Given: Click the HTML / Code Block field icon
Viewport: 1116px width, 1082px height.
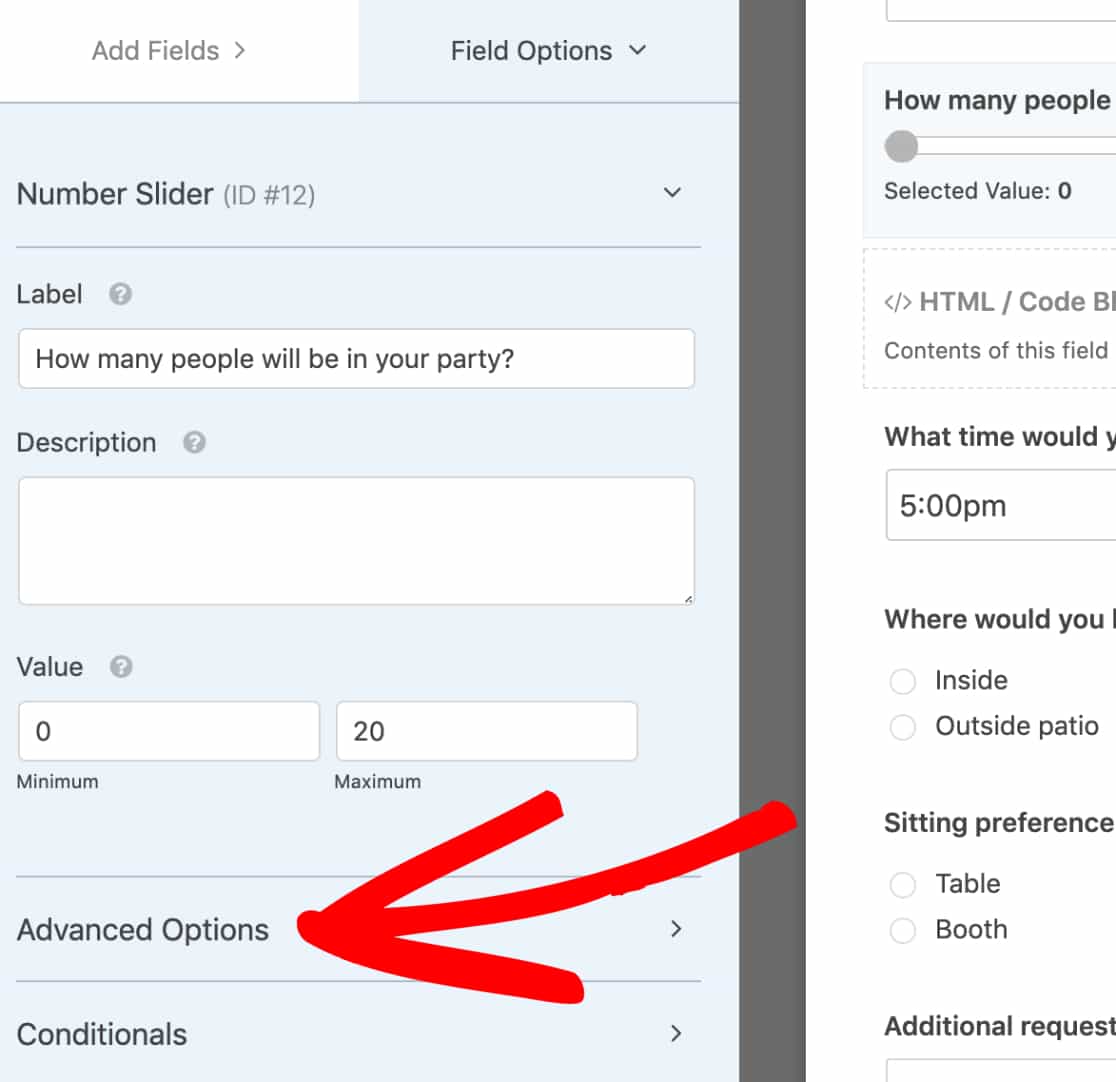Looking at the screenshot, I should [x=897, y=301].
